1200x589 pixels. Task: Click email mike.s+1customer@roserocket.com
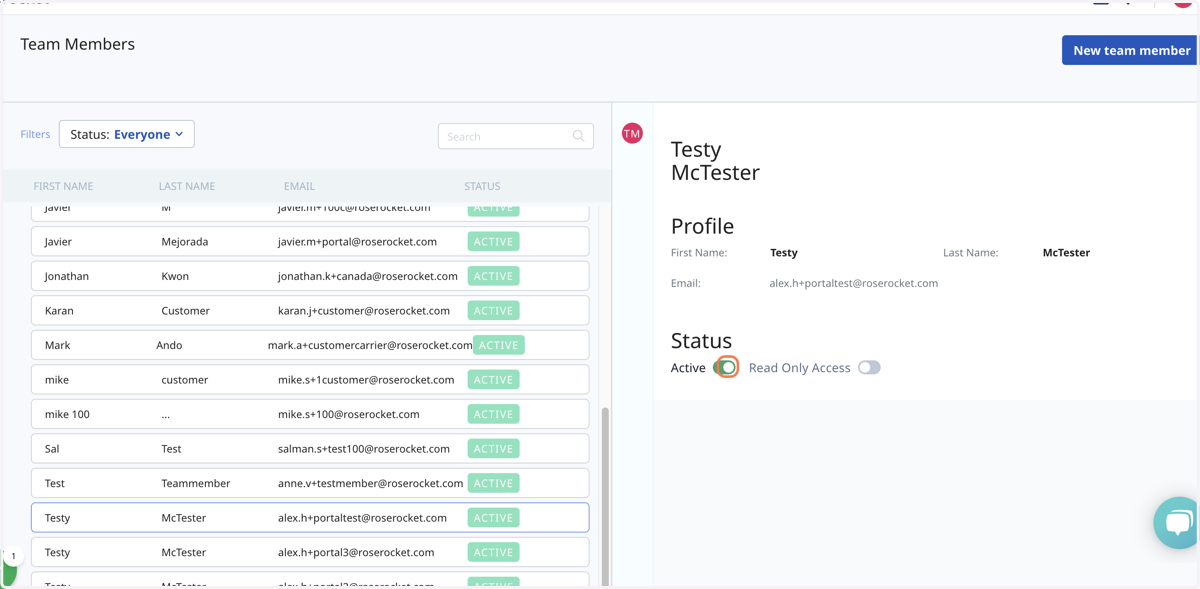(x=366, y=380)
